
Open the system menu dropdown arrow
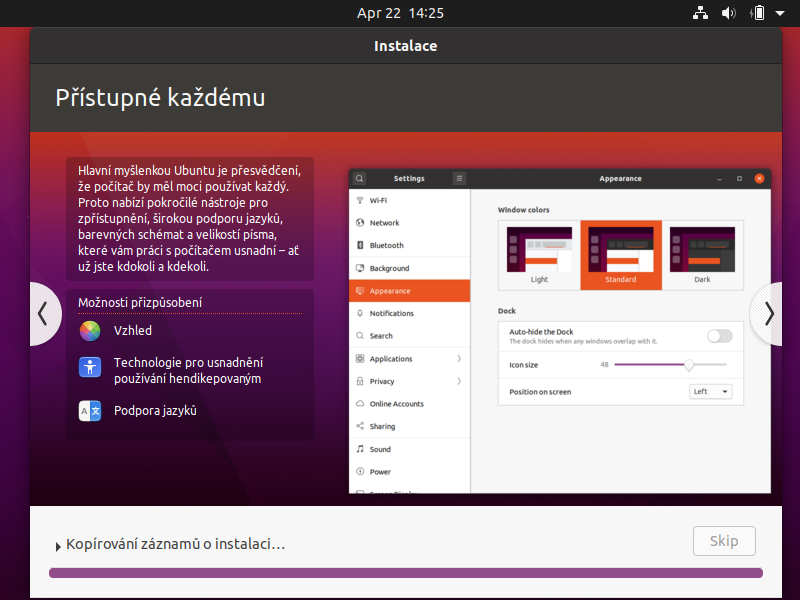(x=780, y=13)
